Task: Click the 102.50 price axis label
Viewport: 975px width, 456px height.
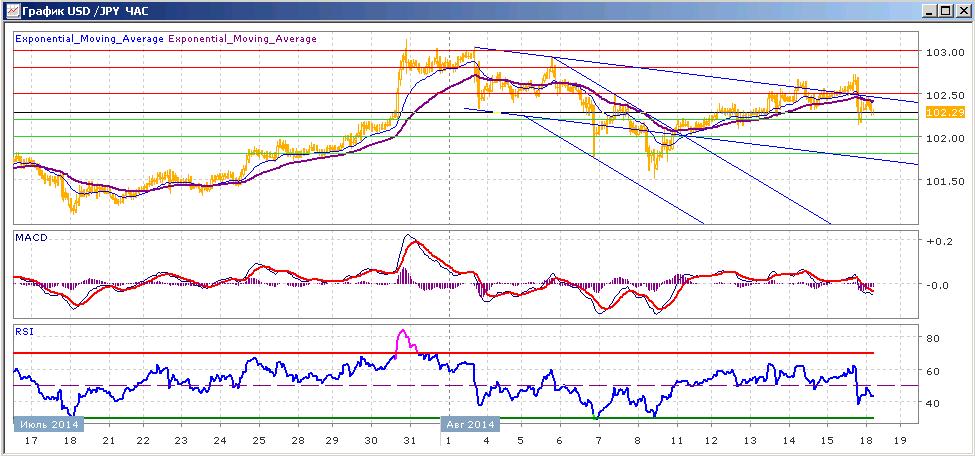Action: pyautogui.click(x=945, y=95)
